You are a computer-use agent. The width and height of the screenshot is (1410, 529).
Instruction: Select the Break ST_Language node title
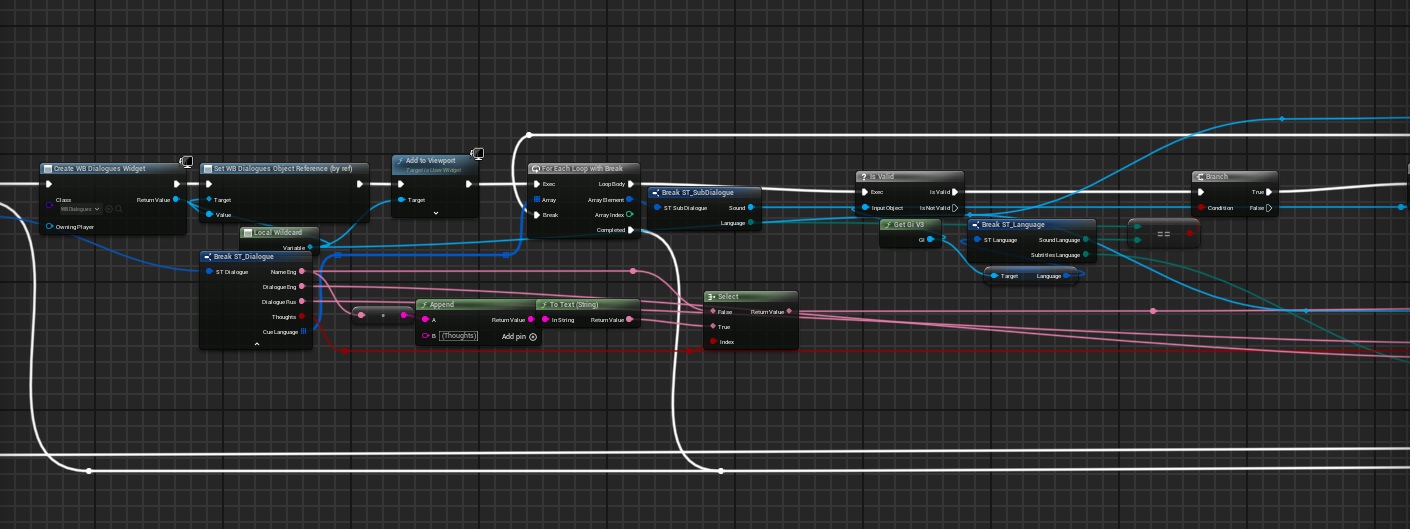tap(1012, 224)
